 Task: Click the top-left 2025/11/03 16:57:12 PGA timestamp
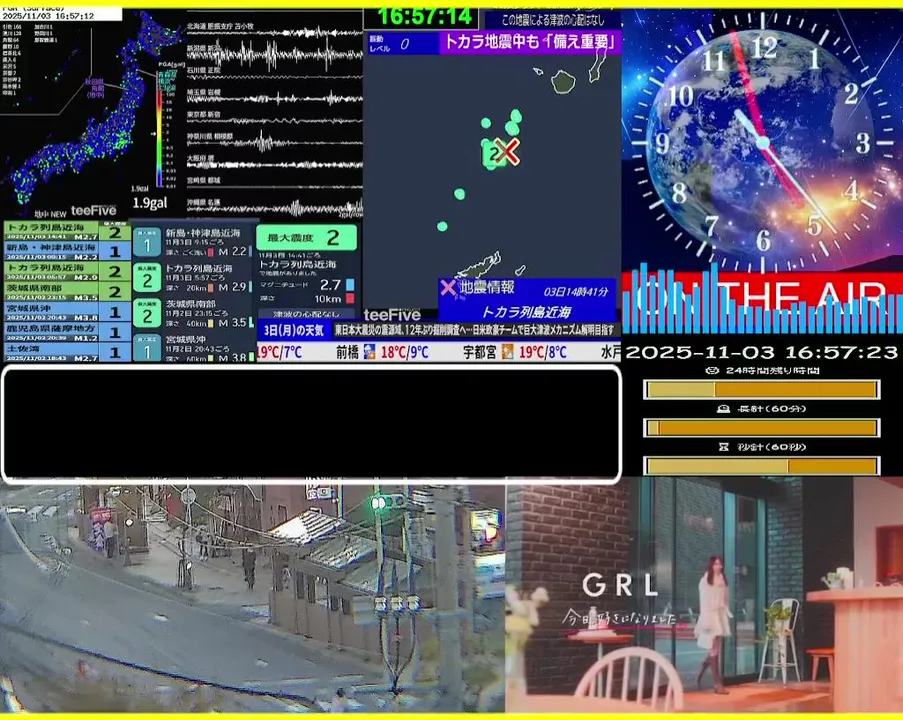coord(48,16)
